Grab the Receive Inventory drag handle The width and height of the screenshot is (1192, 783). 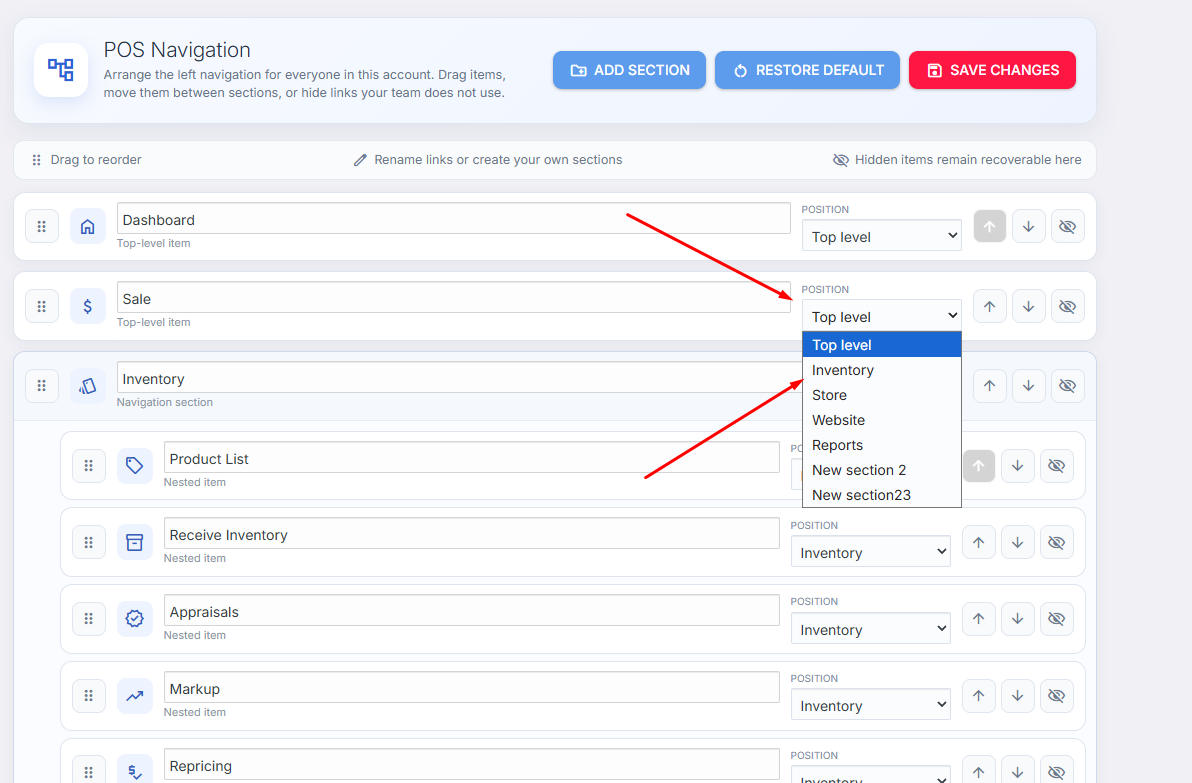[89, 543]
